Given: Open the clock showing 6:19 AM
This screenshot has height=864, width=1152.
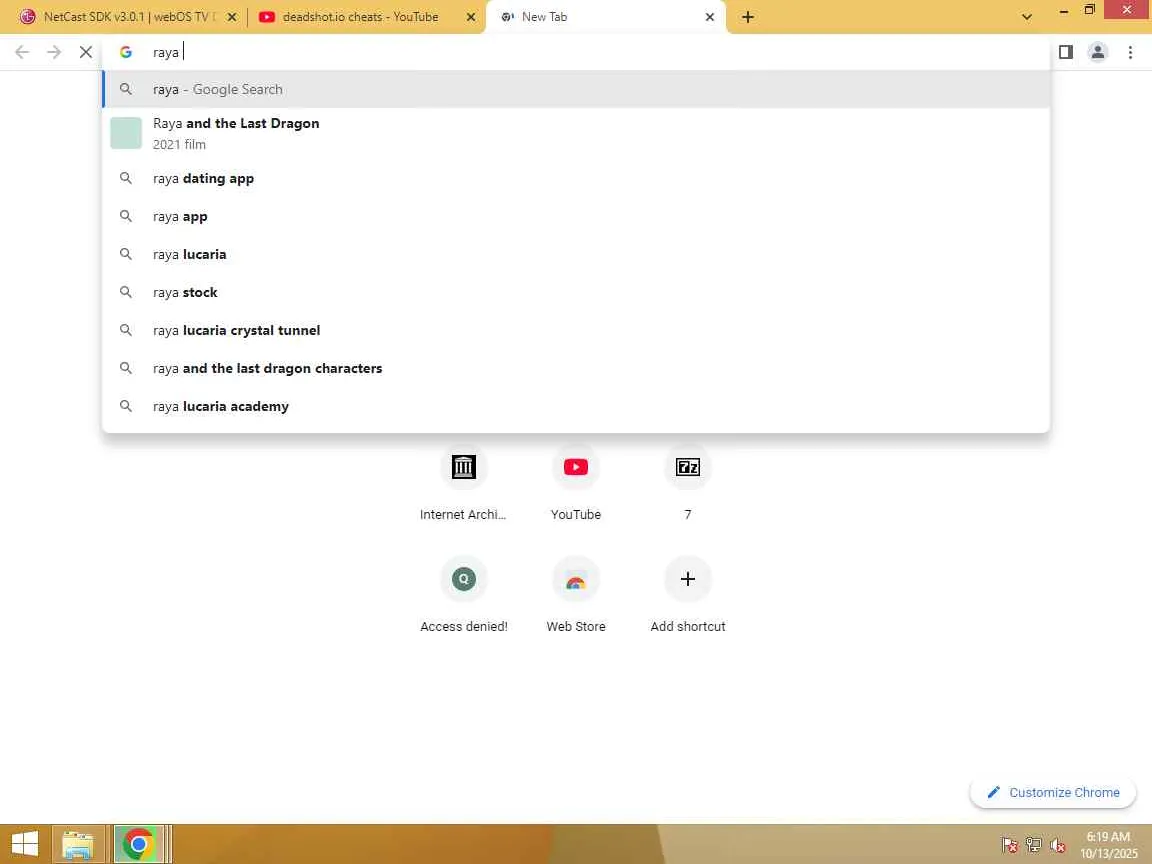Looking at the screenshot, I should (1109, 845).
